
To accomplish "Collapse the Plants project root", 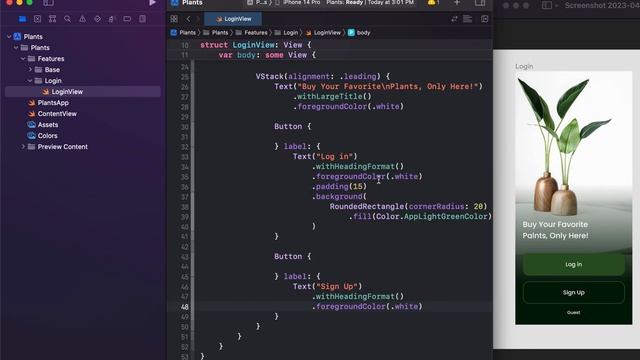I will (x=9, y=37).
